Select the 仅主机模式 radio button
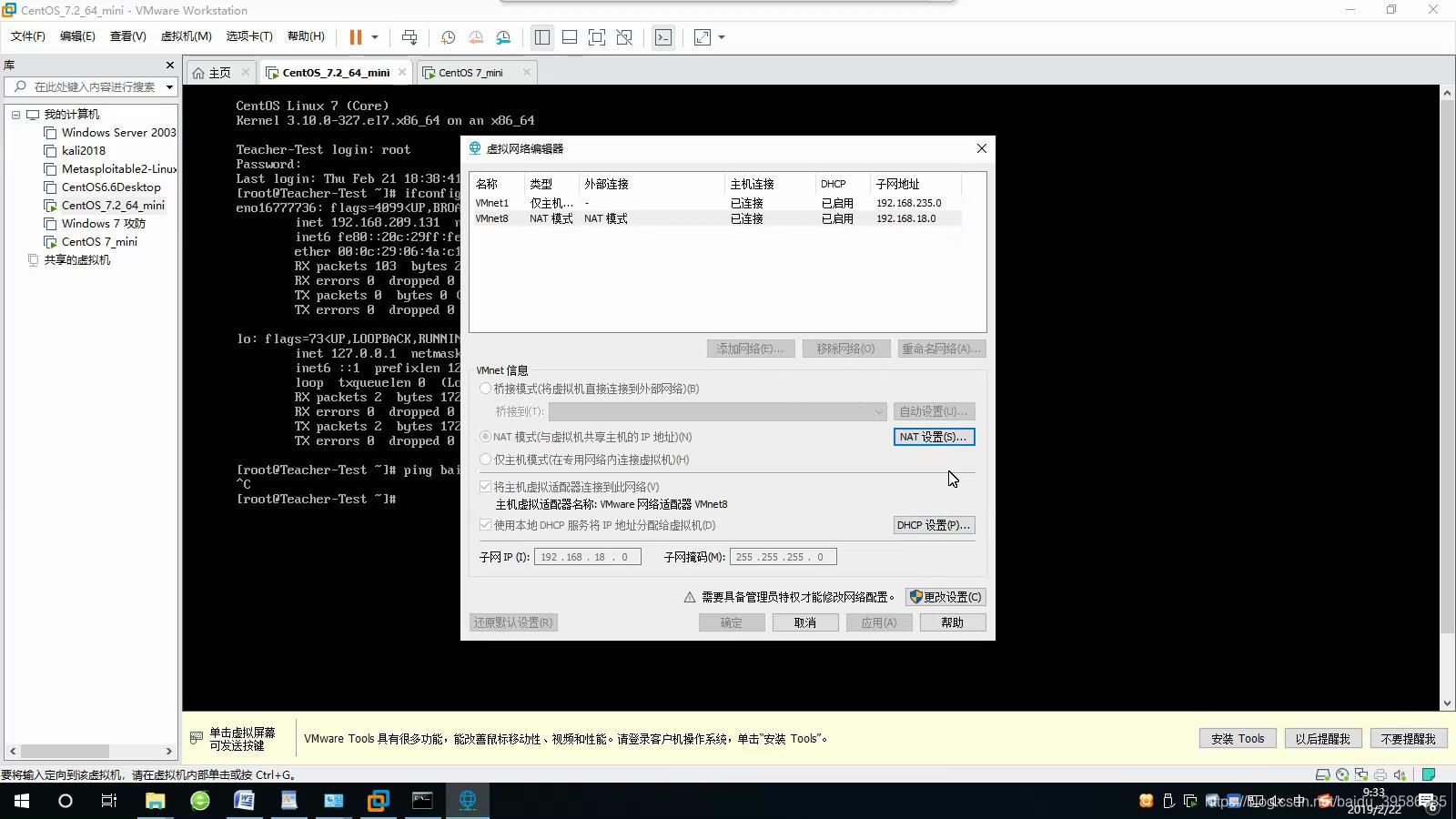The image size is (1456, 819). pos(485,460)
